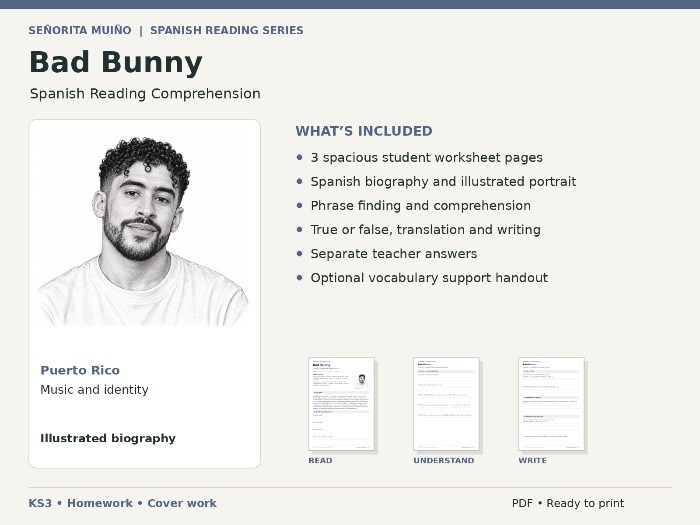Screen dimensions: 700x525
Task: Click the 'KS3' footer tag
Action: click(x=40, y=503)
